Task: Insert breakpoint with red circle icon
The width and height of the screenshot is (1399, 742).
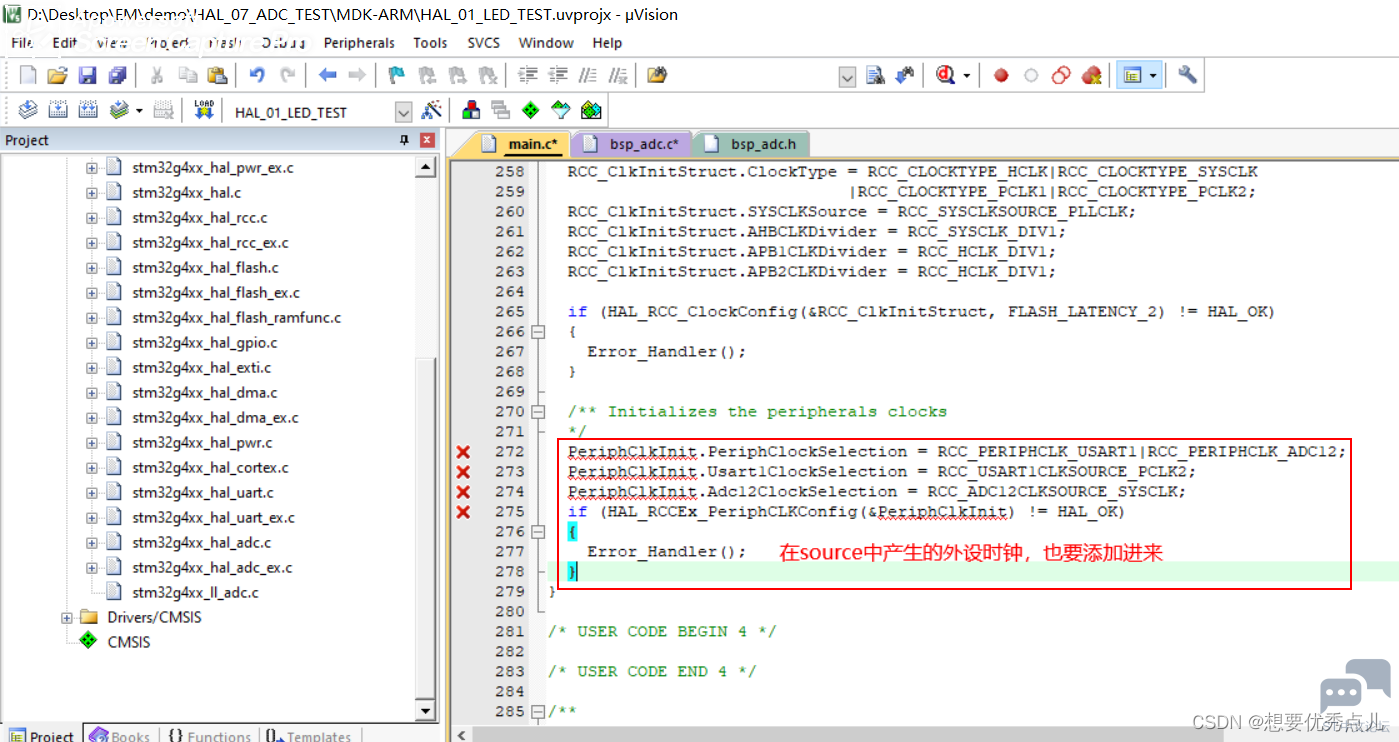Action: [x=1001, y=75]
